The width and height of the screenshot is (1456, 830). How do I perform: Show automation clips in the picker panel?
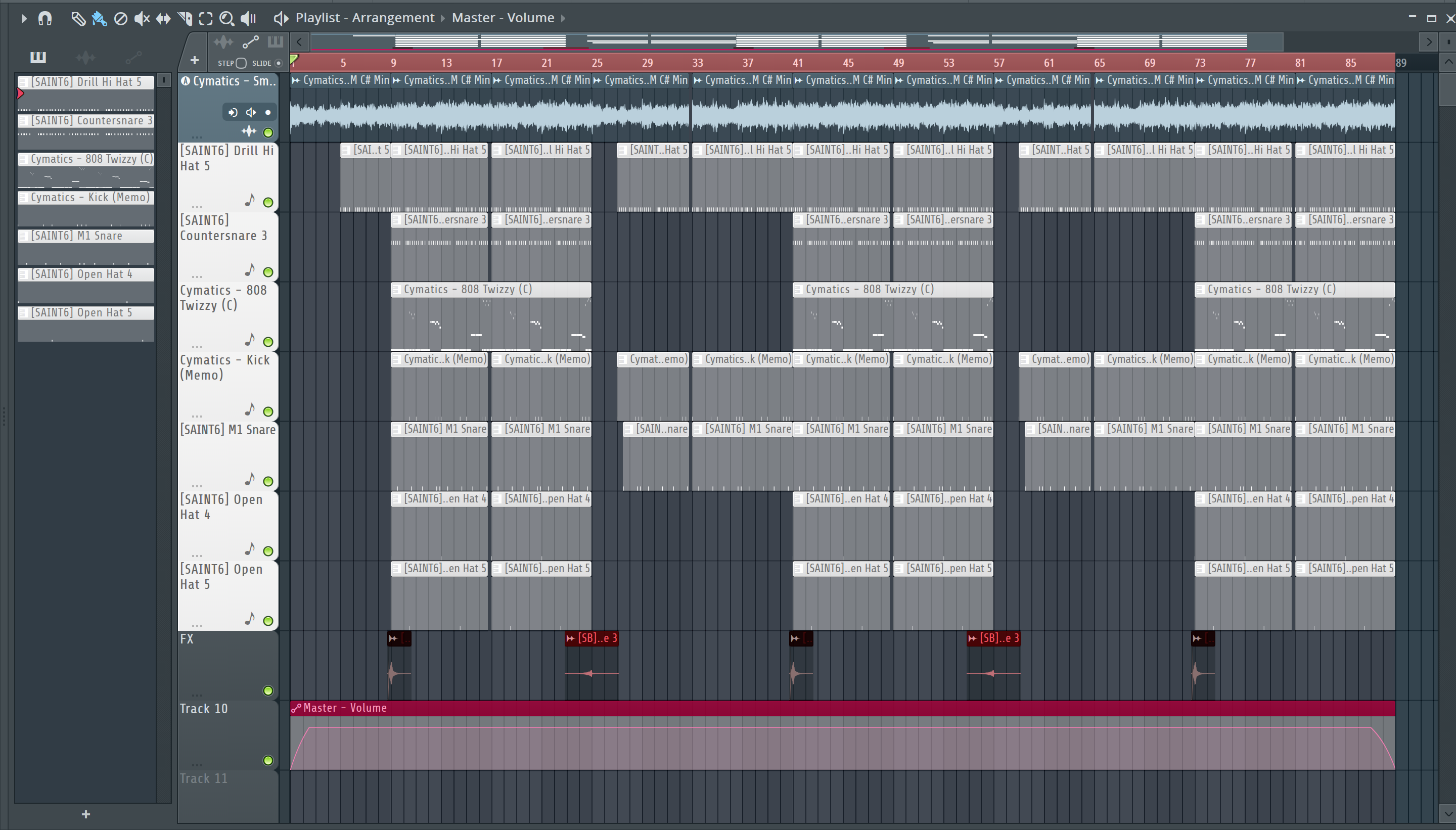tap(133, 57)
